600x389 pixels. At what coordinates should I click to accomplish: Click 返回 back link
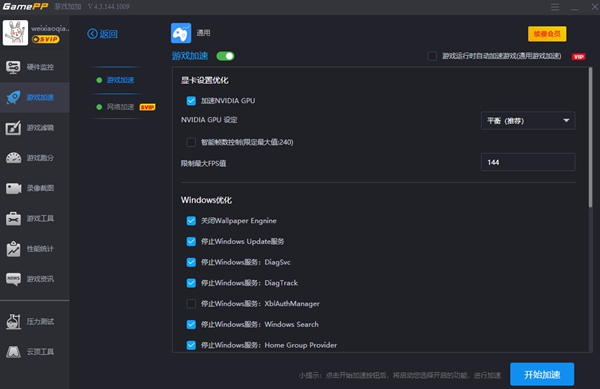[x=108, y=34]
